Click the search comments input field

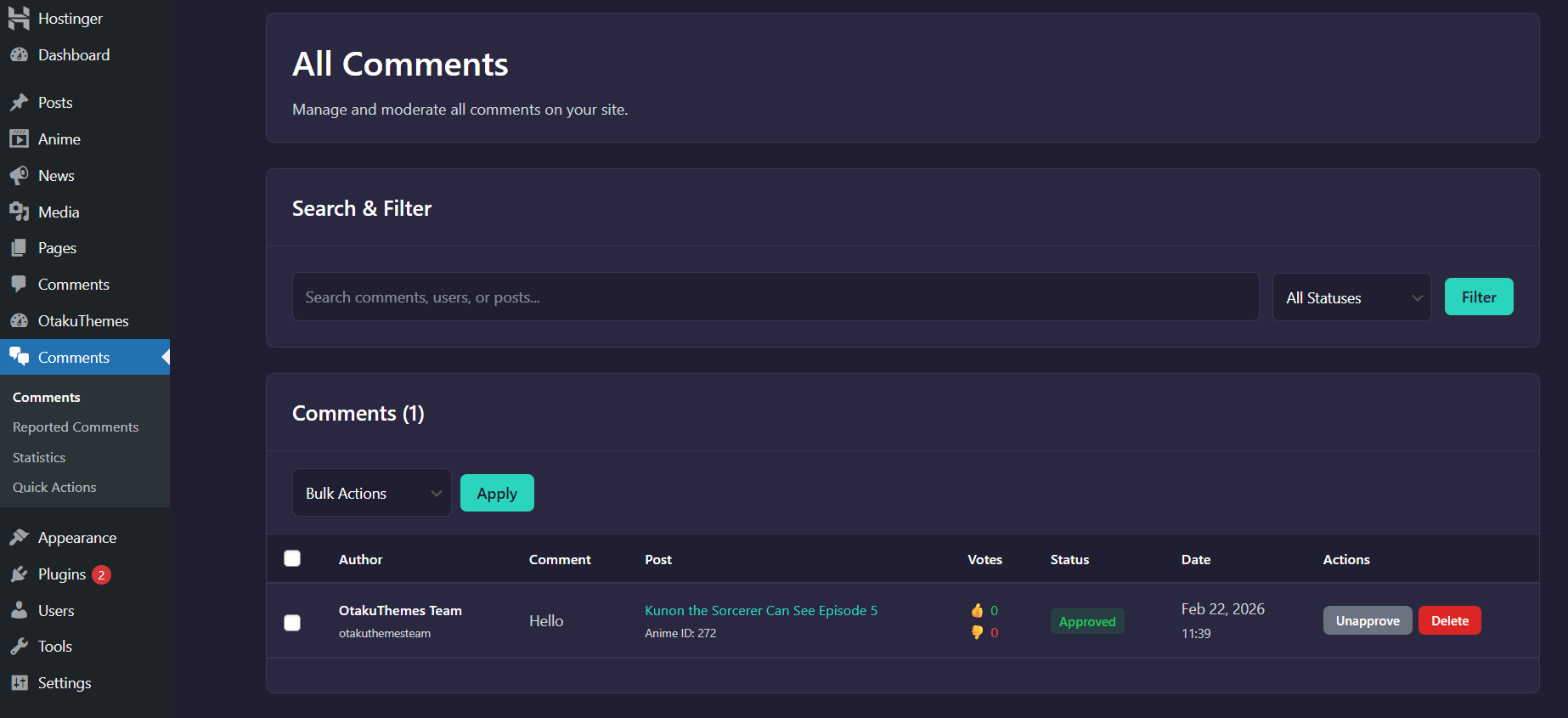(x=776, y=297)
